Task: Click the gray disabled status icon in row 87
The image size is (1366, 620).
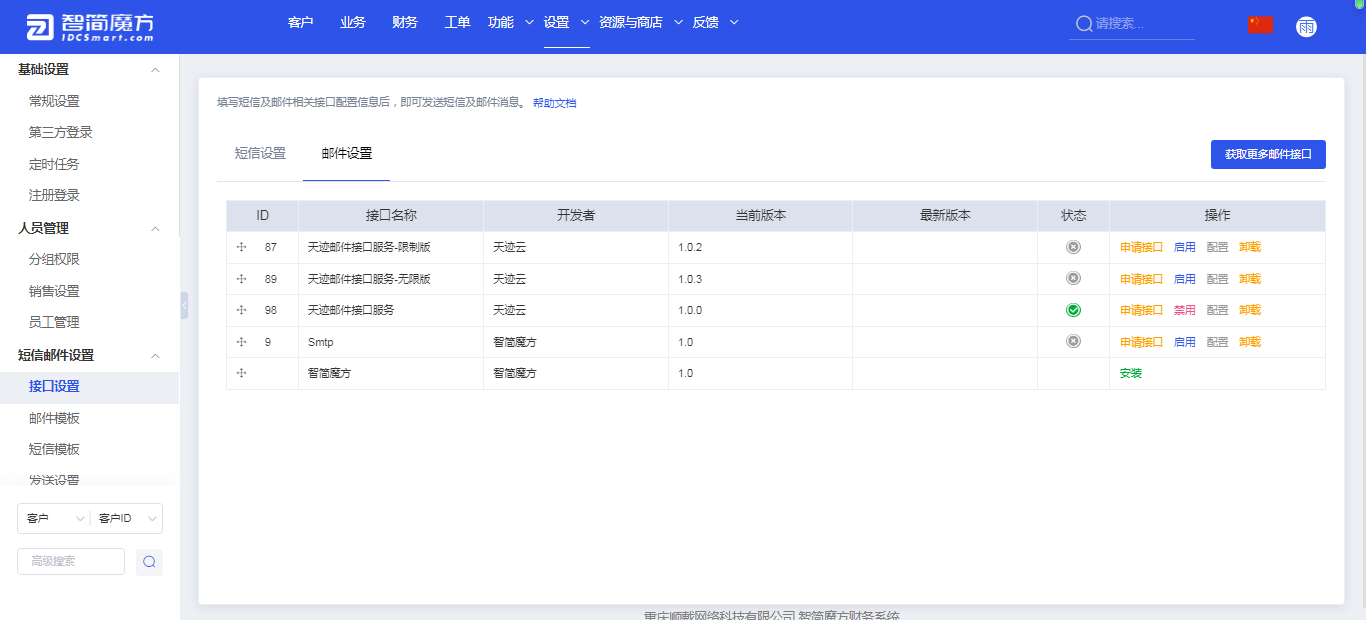Action: [1073, 247]
